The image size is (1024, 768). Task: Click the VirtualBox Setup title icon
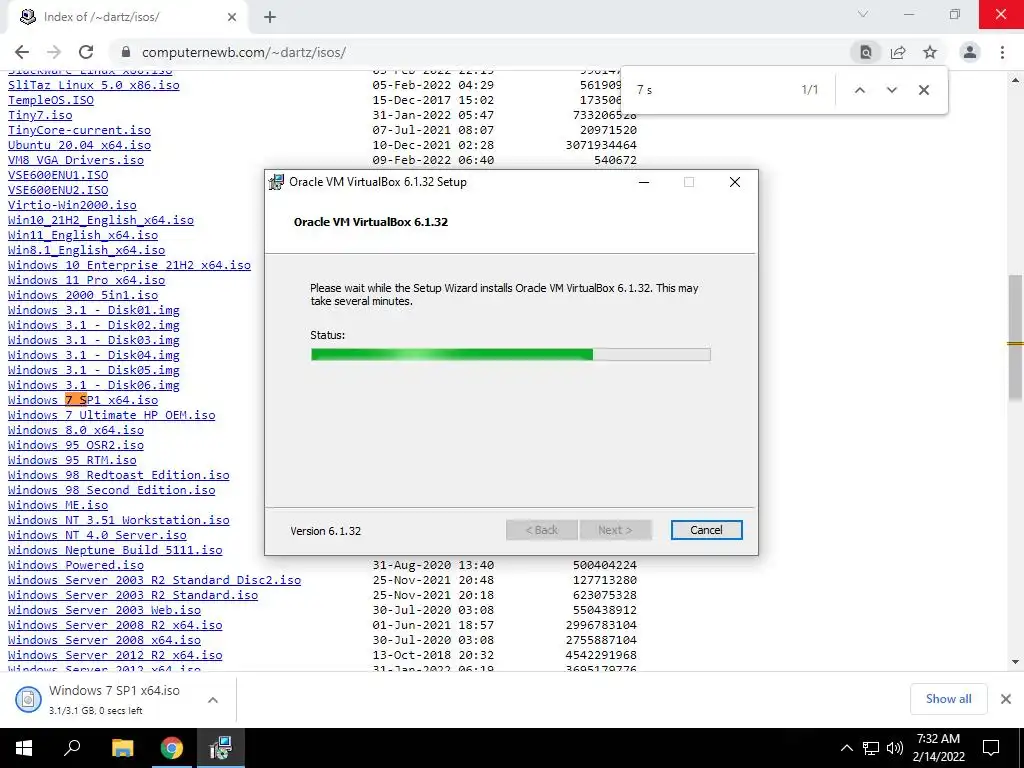coord(277,182)
